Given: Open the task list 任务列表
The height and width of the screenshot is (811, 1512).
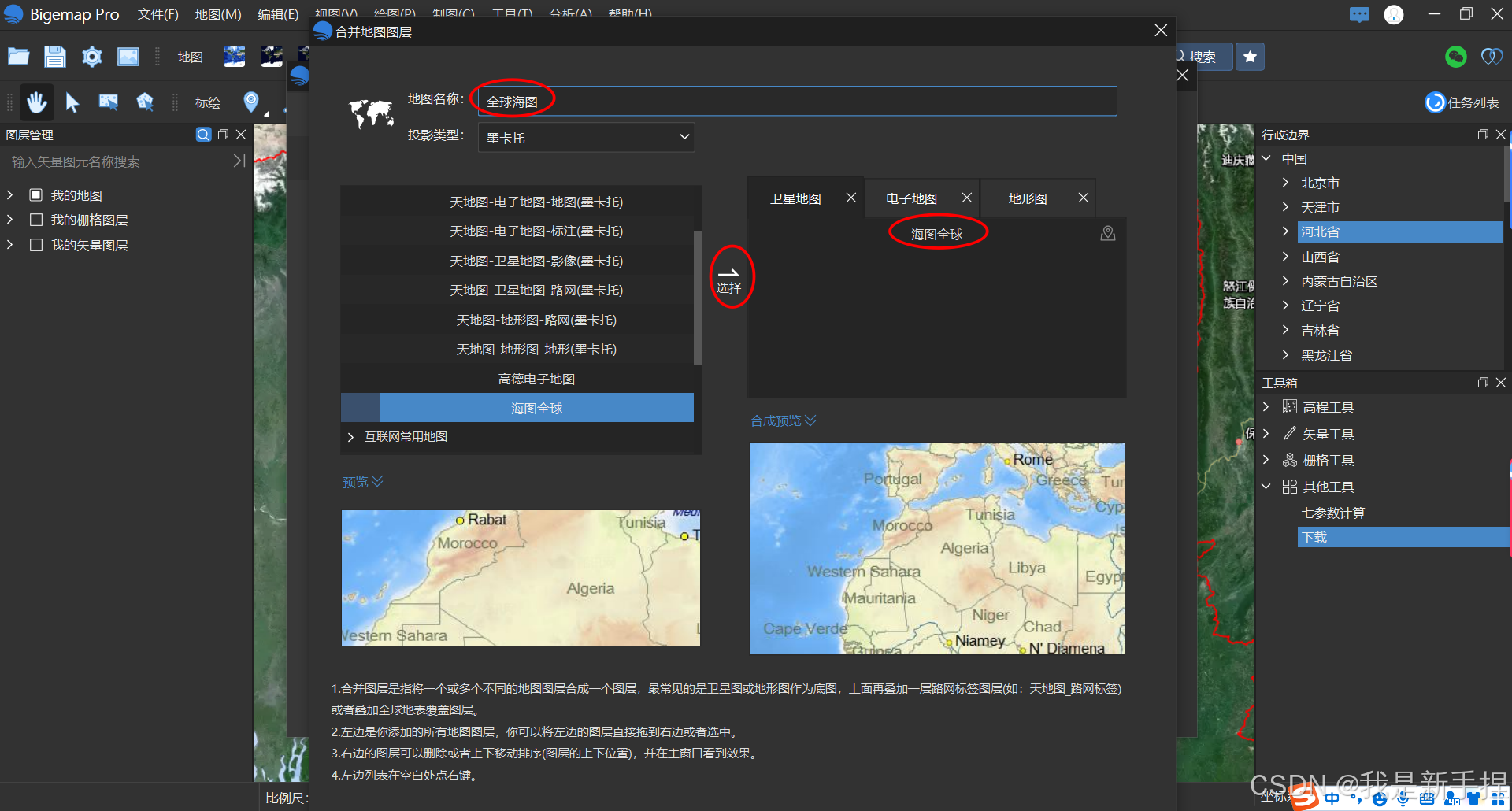Looking at the screenshot, I should coord(1462,102).
